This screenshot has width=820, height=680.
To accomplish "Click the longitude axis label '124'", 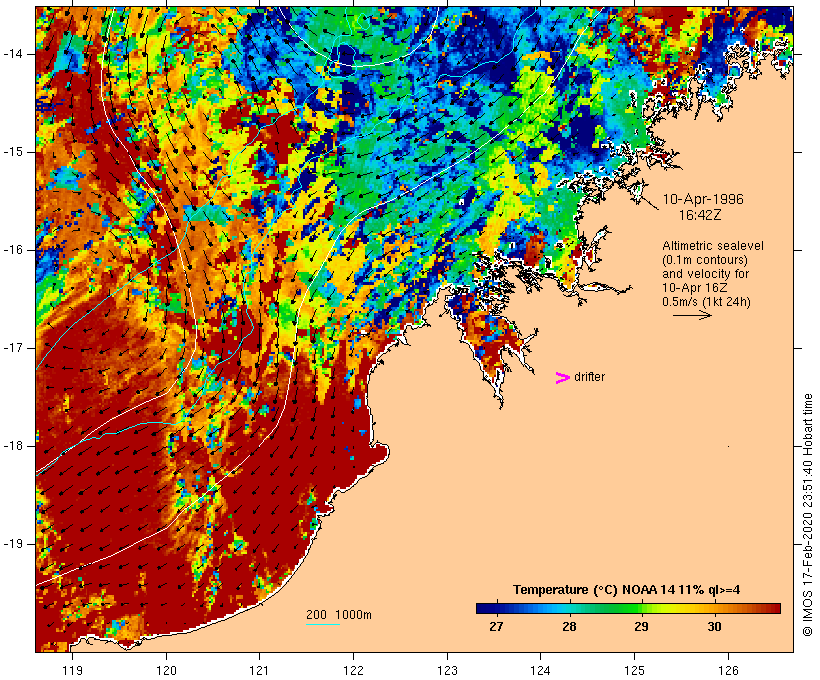I will [x=540, y=670].
